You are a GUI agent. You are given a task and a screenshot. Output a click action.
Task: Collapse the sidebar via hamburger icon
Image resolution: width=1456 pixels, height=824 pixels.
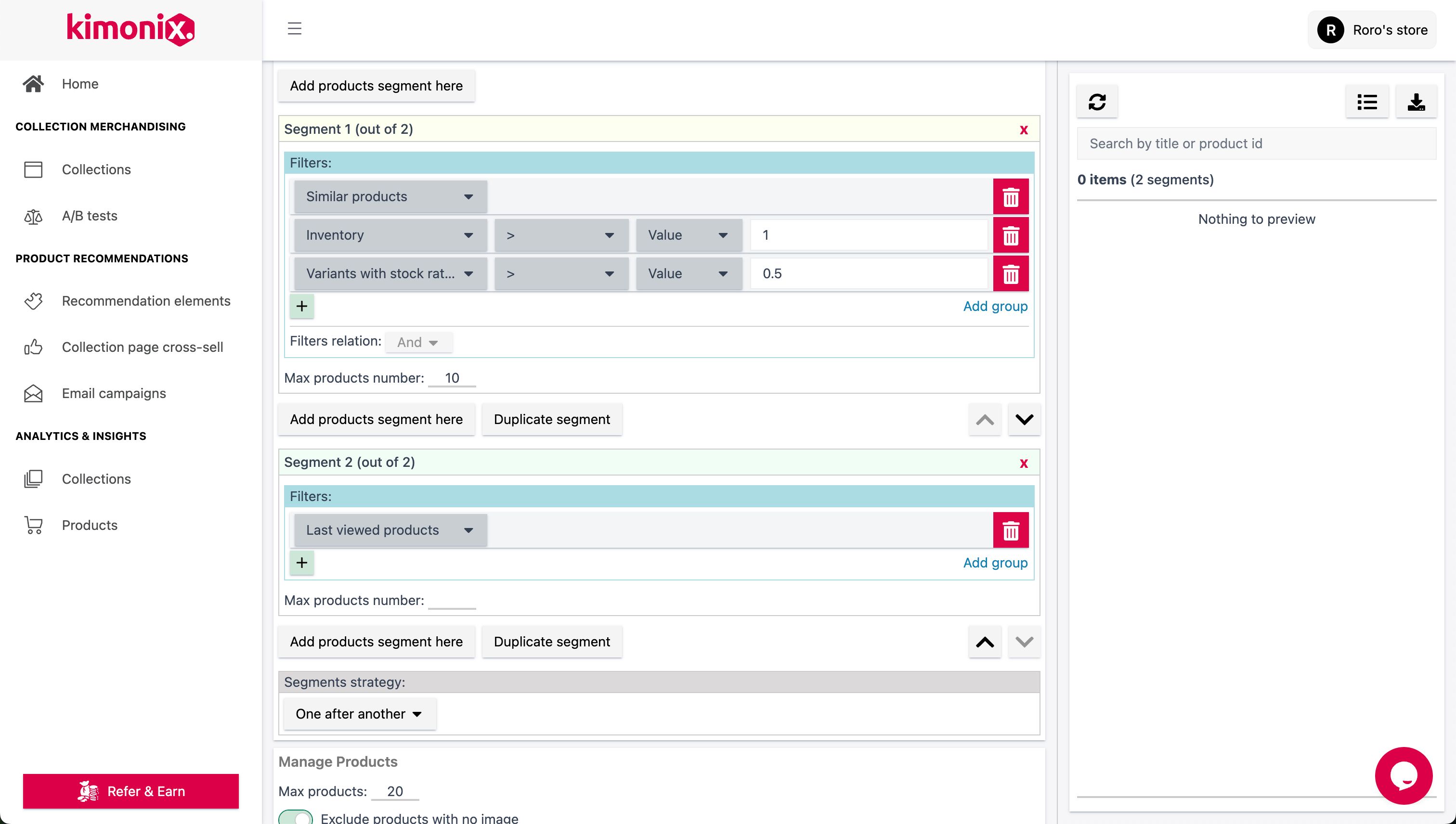pyautogui.click(x=294, y=29)
